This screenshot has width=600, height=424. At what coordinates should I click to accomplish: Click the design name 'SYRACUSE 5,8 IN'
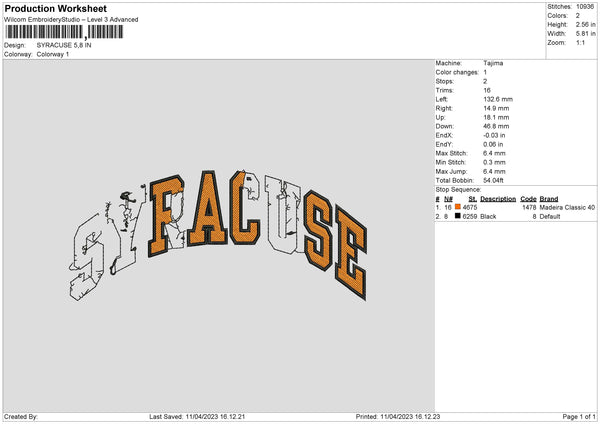tap(64, 45)
